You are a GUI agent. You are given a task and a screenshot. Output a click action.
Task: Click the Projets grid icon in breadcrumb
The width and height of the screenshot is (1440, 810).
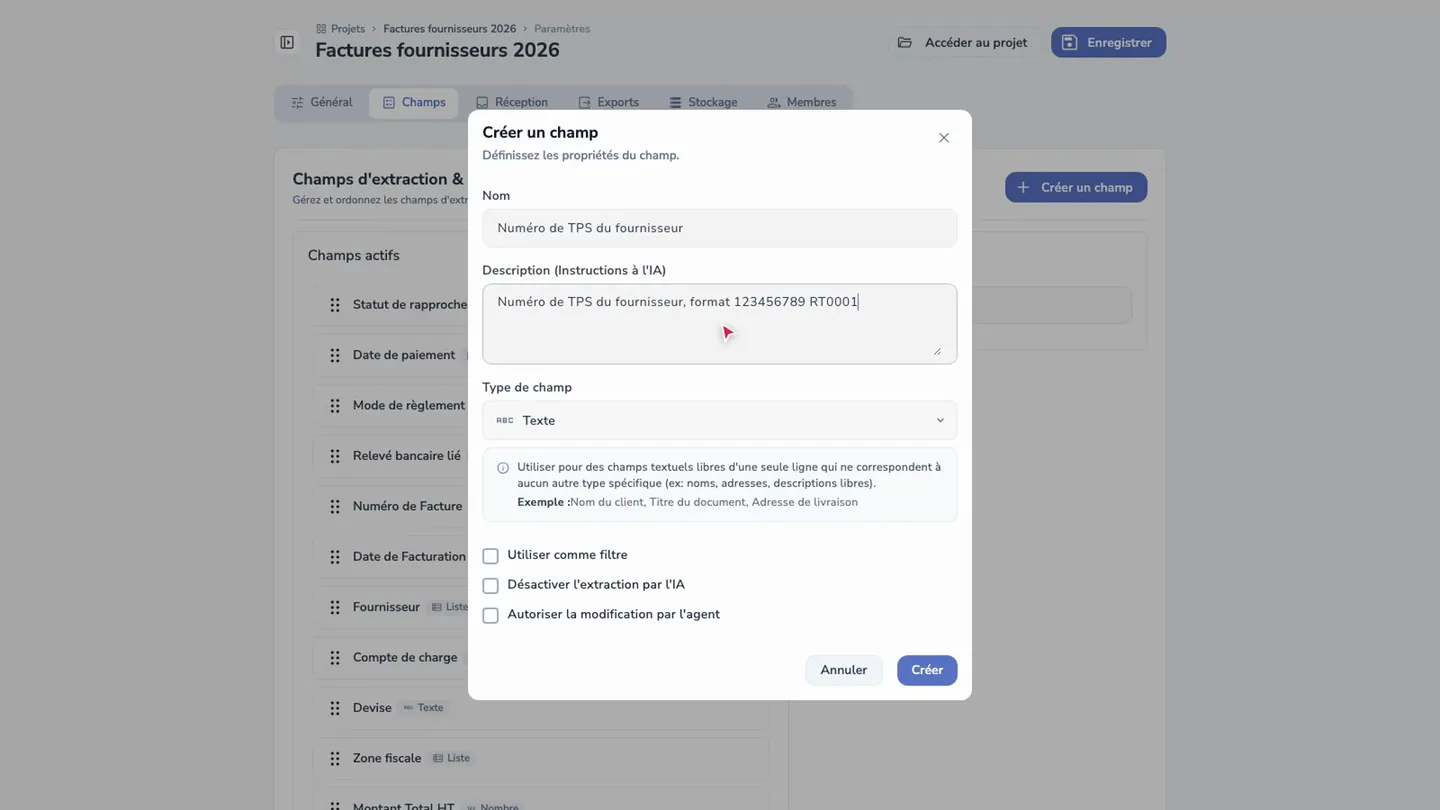point(321,29)
